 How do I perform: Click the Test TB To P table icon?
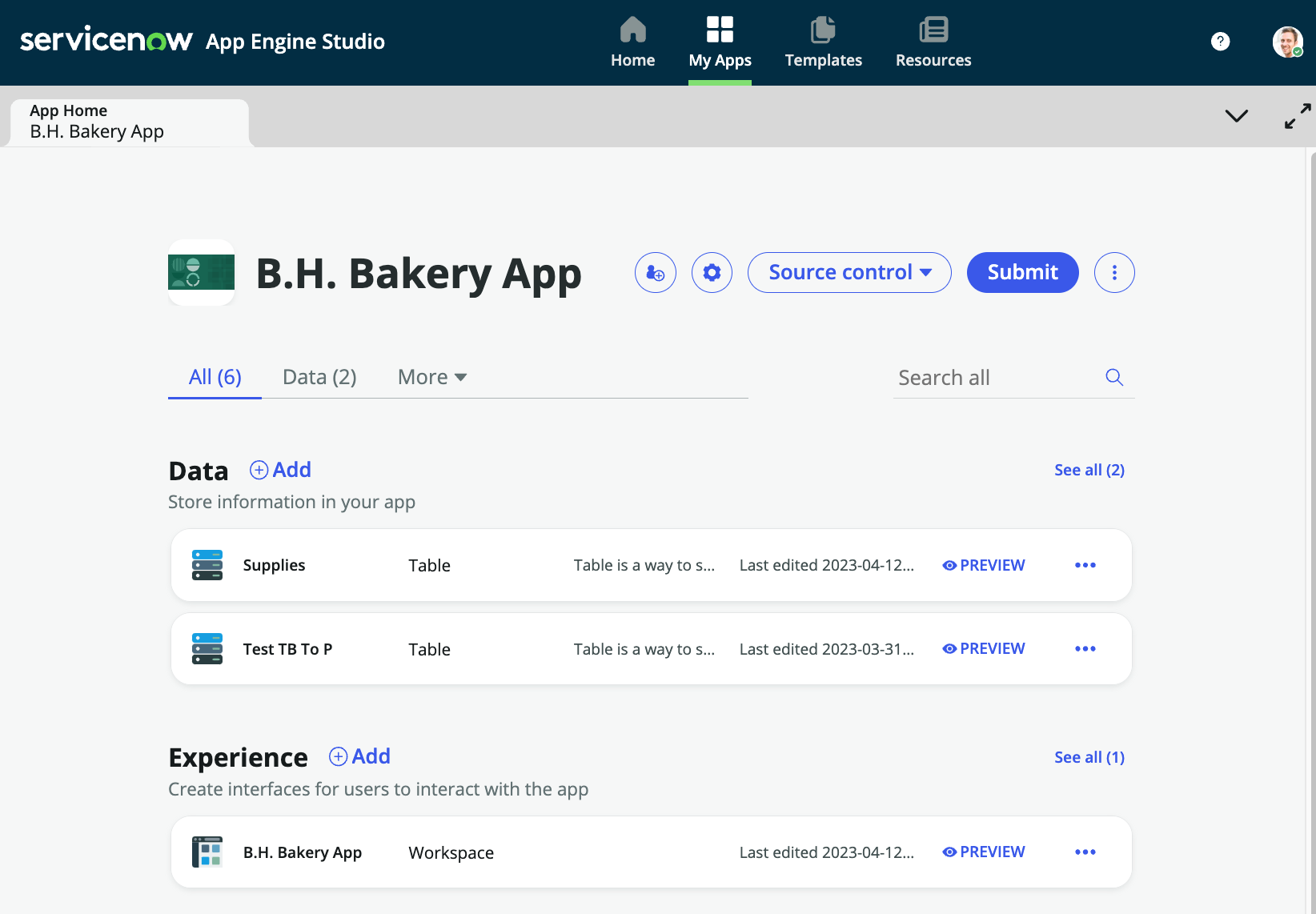[x=207, y=648]
